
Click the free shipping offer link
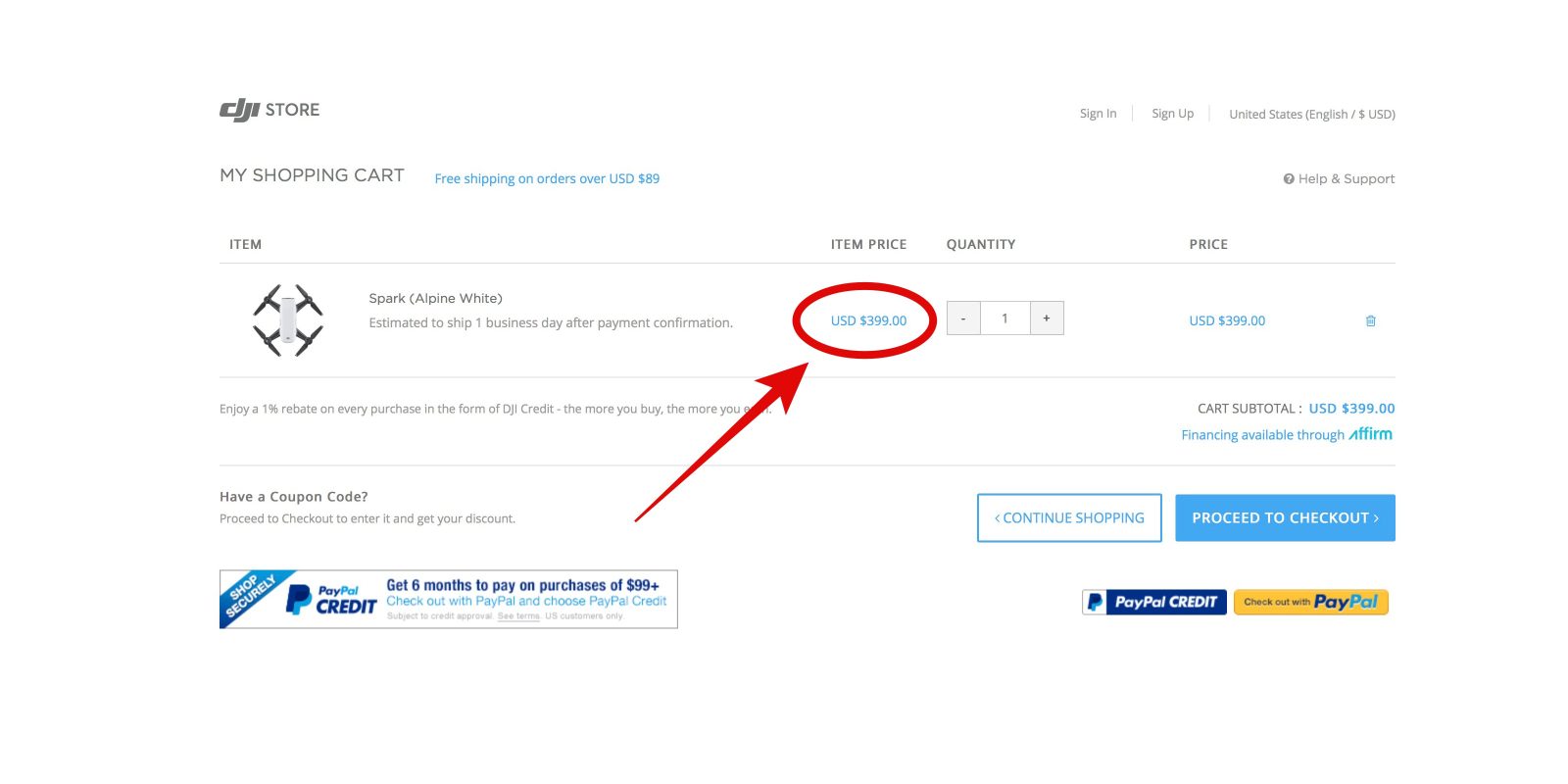547,179
